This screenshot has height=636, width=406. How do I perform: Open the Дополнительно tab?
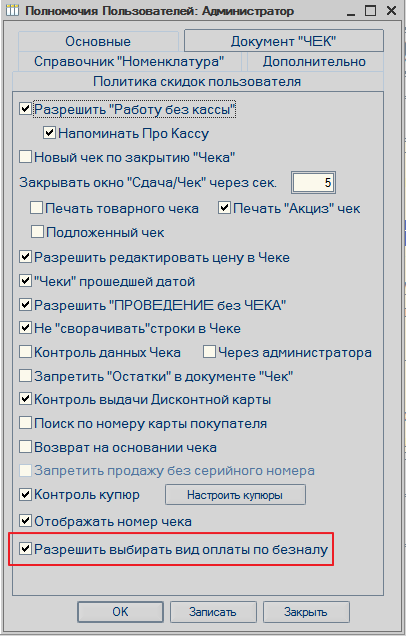pos(314,62)
